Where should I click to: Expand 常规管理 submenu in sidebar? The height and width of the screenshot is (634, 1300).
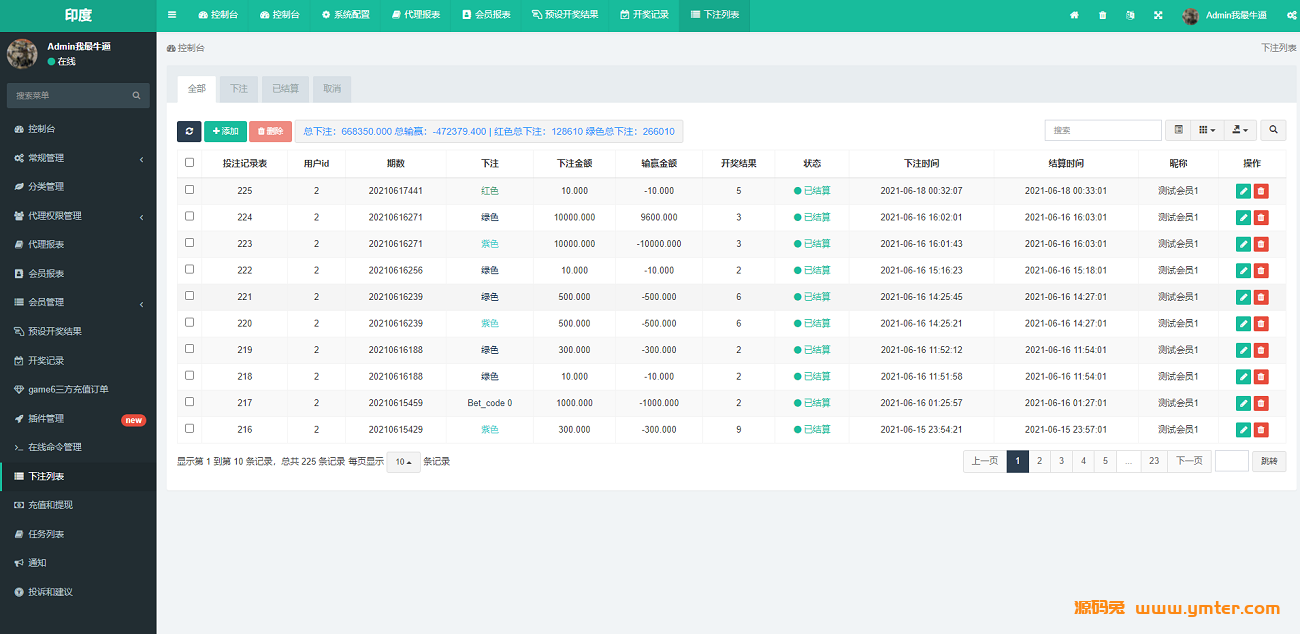[x=78, y=158]
